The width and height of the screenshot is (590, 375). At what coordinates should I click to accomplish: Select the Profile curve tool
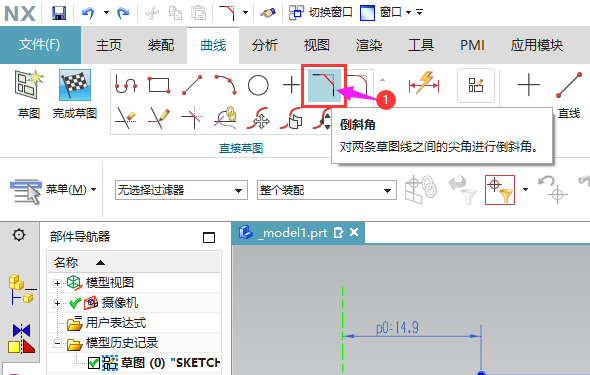(x=126, y=85)
